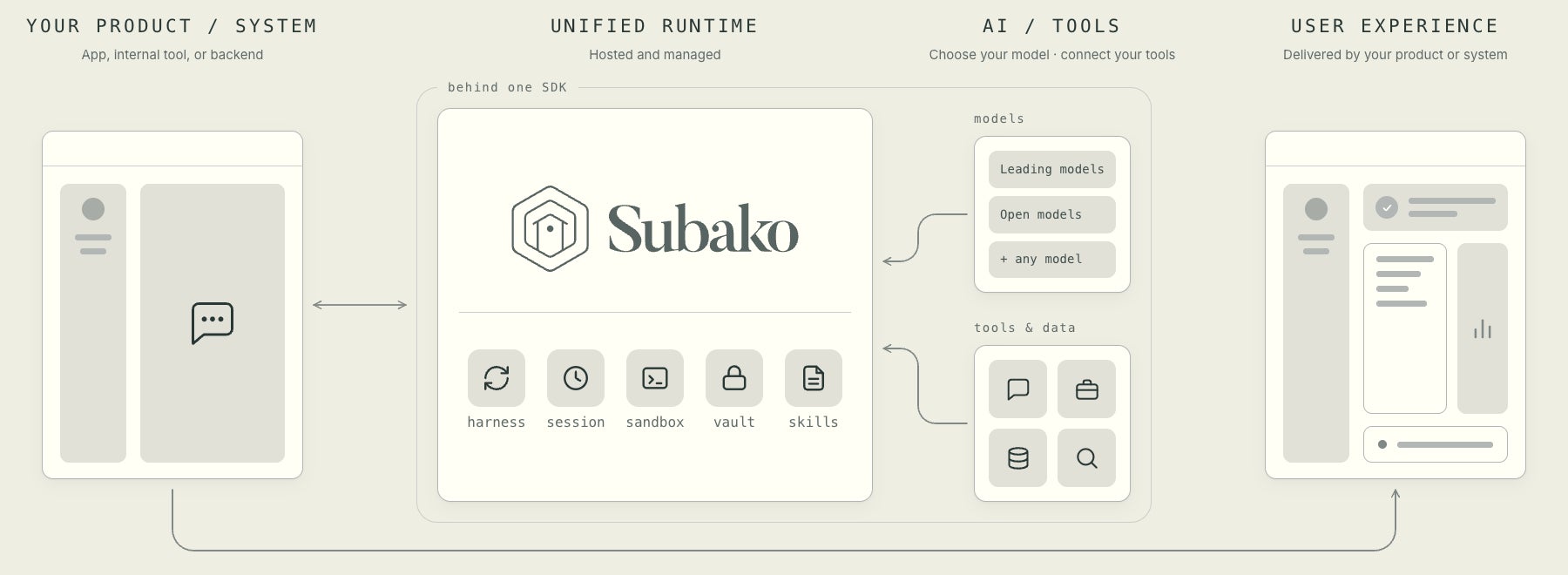Select the + any model option
This screenshot has height=575, width=1568.
(x=1052, y=259)
